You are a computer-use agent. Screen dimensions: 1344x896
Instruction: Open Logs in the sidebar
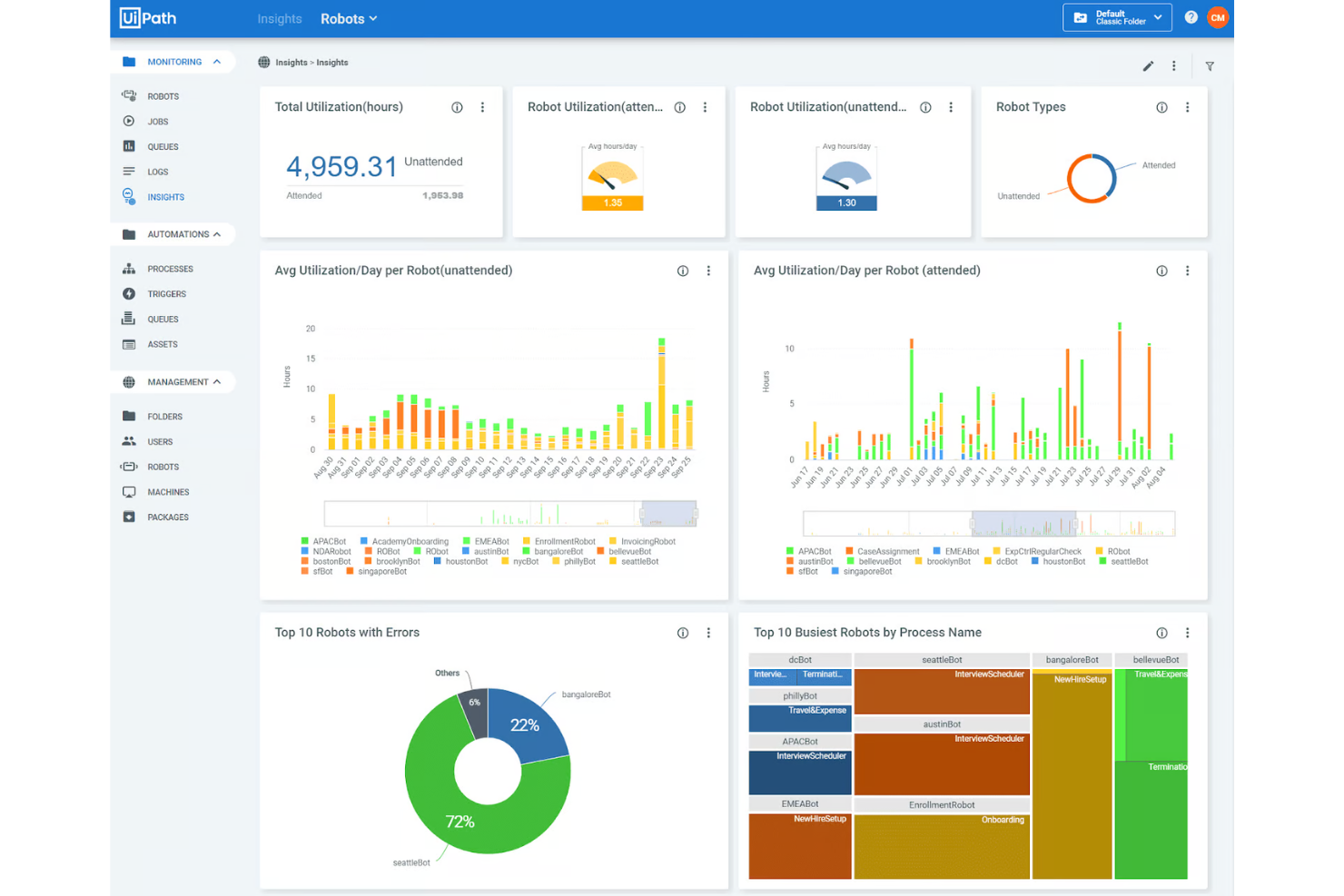[158, 172]
